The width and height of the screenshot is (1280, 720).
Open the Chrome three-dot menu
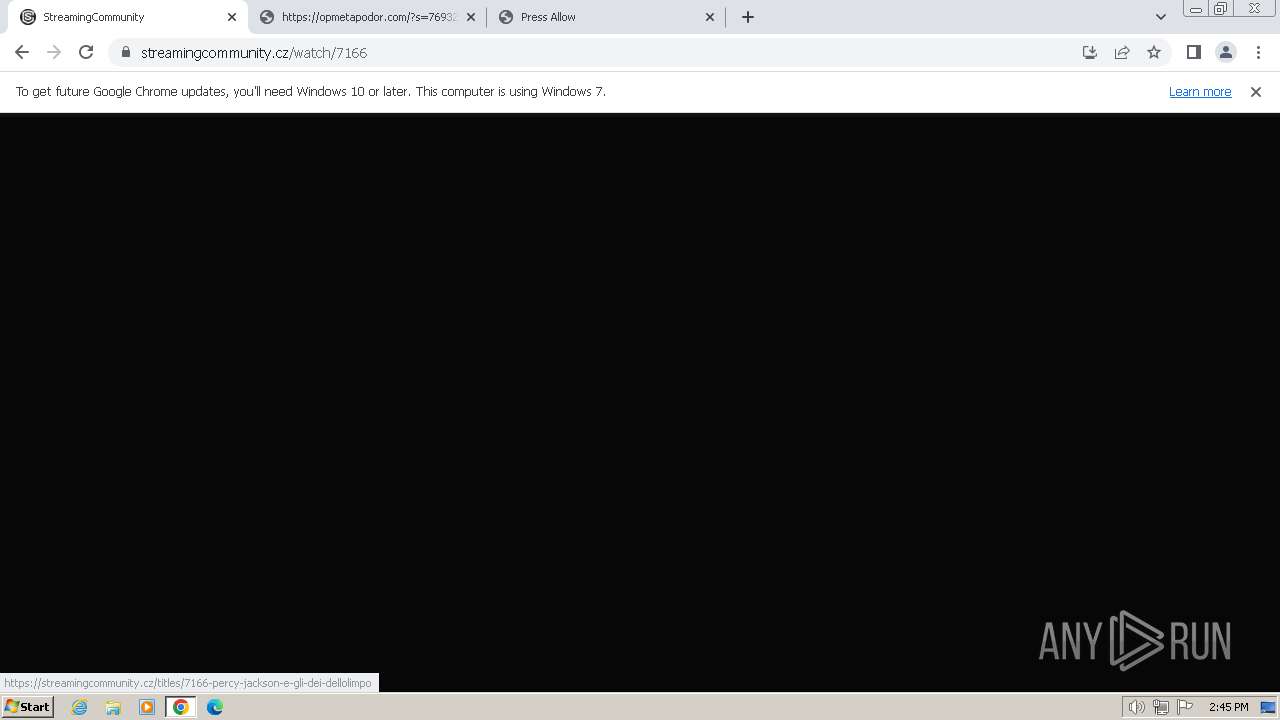(x=1258, y=52)
